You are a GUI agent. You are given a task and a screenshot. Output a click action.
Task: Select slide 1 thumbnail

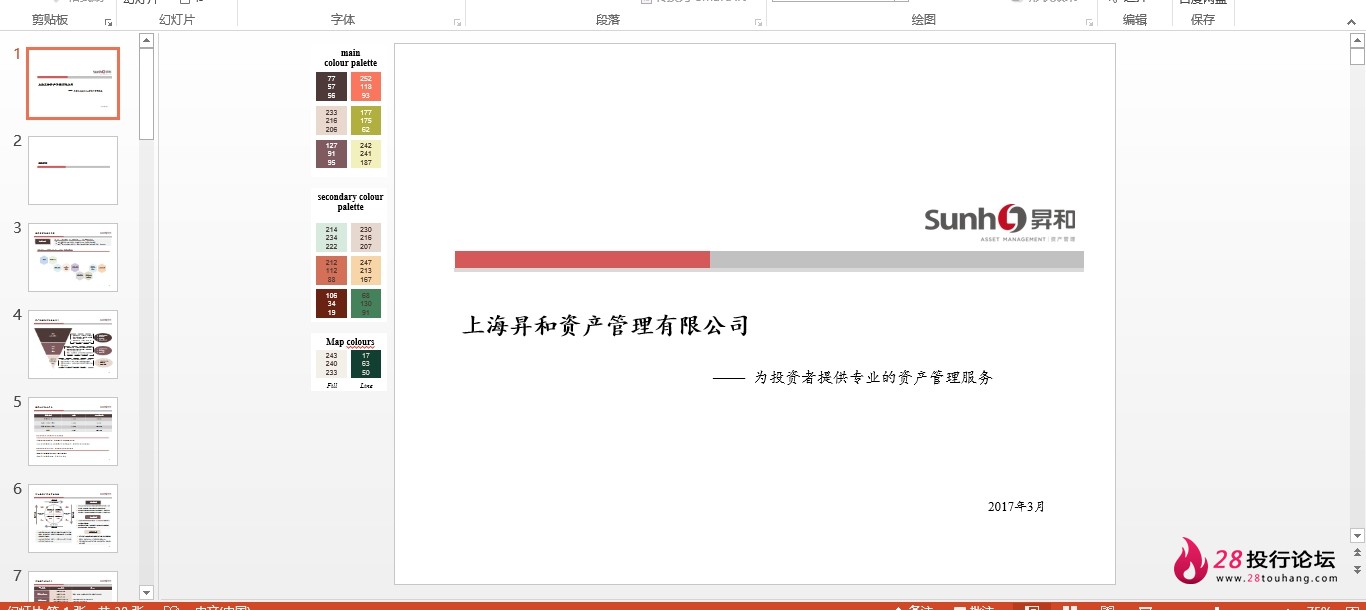(x=73, y=83)
